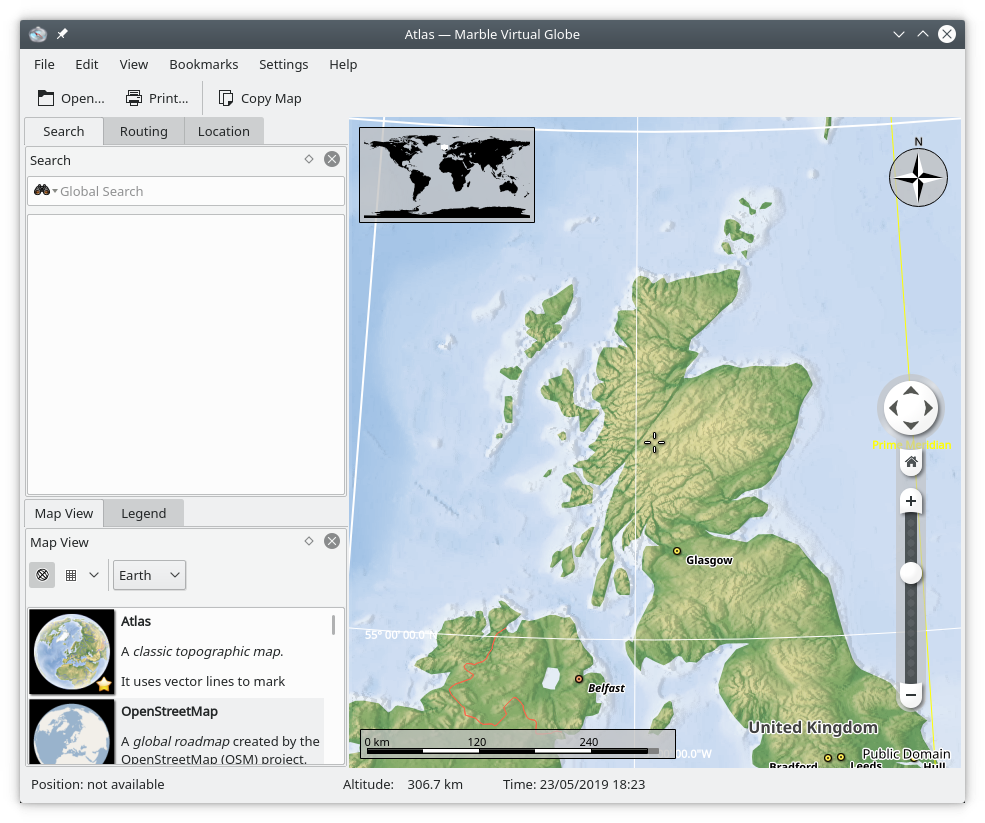The image size is (985, 823).
Task: Switch to the Routing tab
Action: coord(143,131)
